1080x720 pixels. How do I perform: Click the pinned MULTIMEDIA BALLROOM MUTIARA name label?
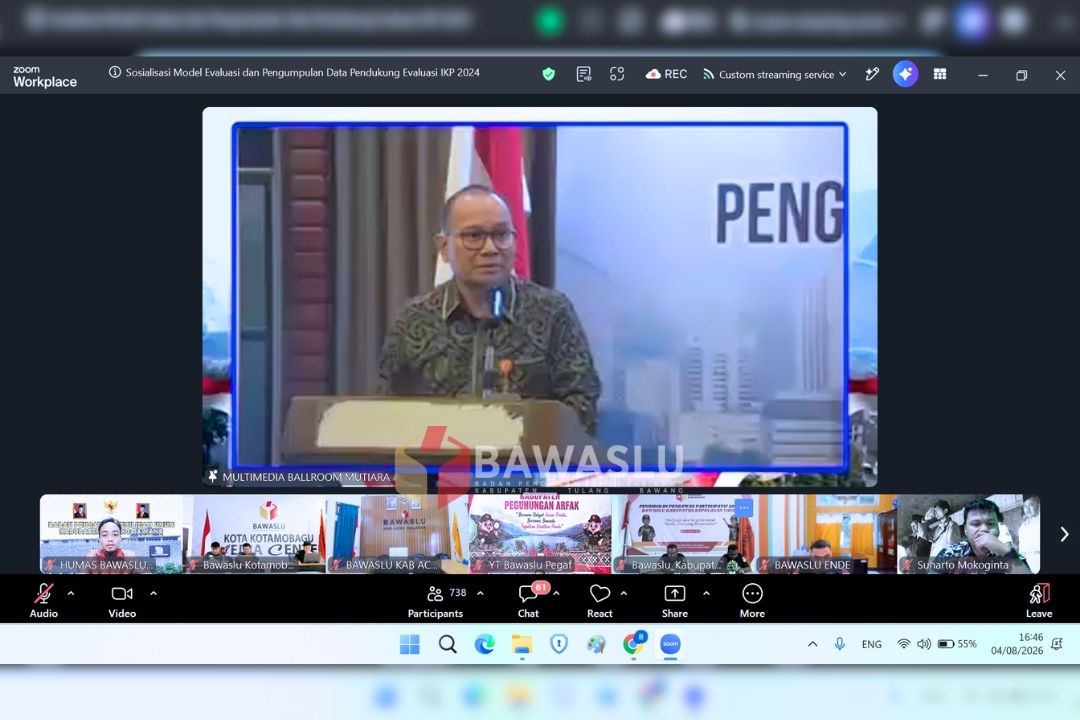click(300, 477)
